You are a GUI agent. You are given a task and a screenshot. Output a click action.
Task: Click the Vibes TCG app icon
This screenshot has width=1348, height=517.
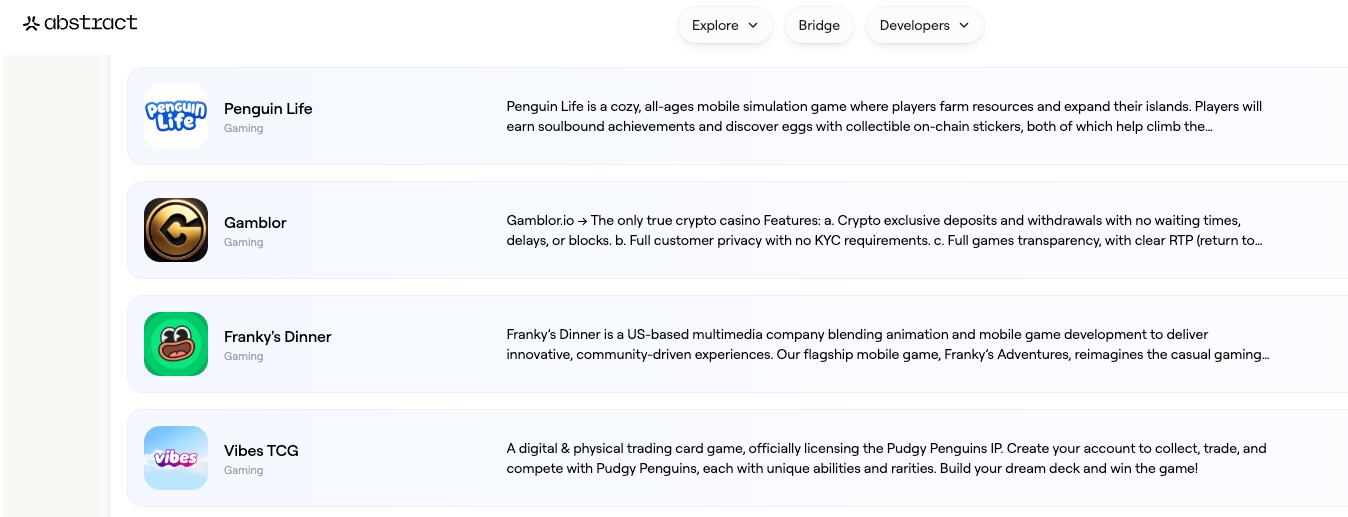176,458
